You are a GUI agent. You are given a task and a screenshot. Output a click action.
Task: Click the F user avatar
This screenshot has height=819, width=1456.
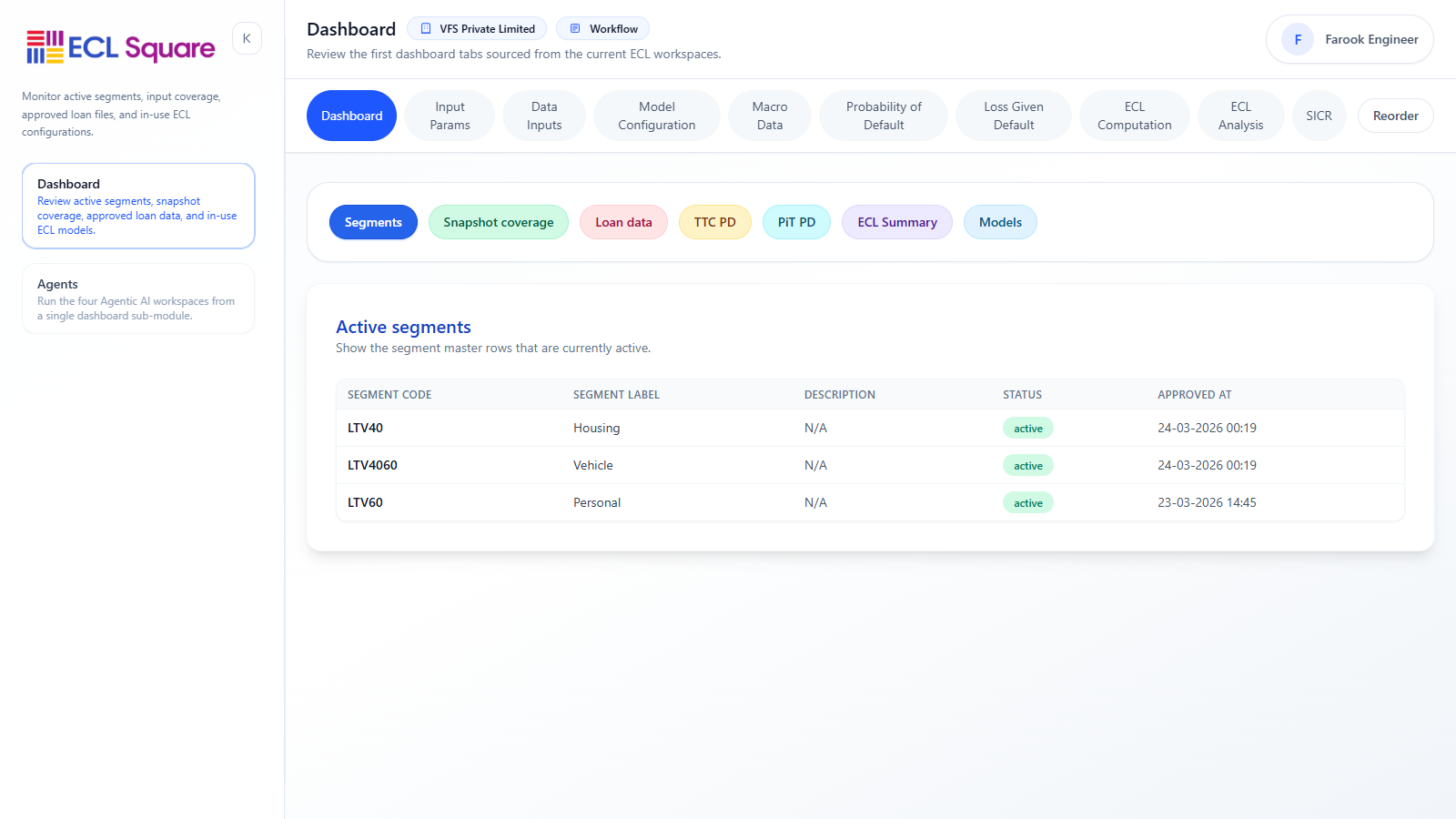[x=1298, y=39]
